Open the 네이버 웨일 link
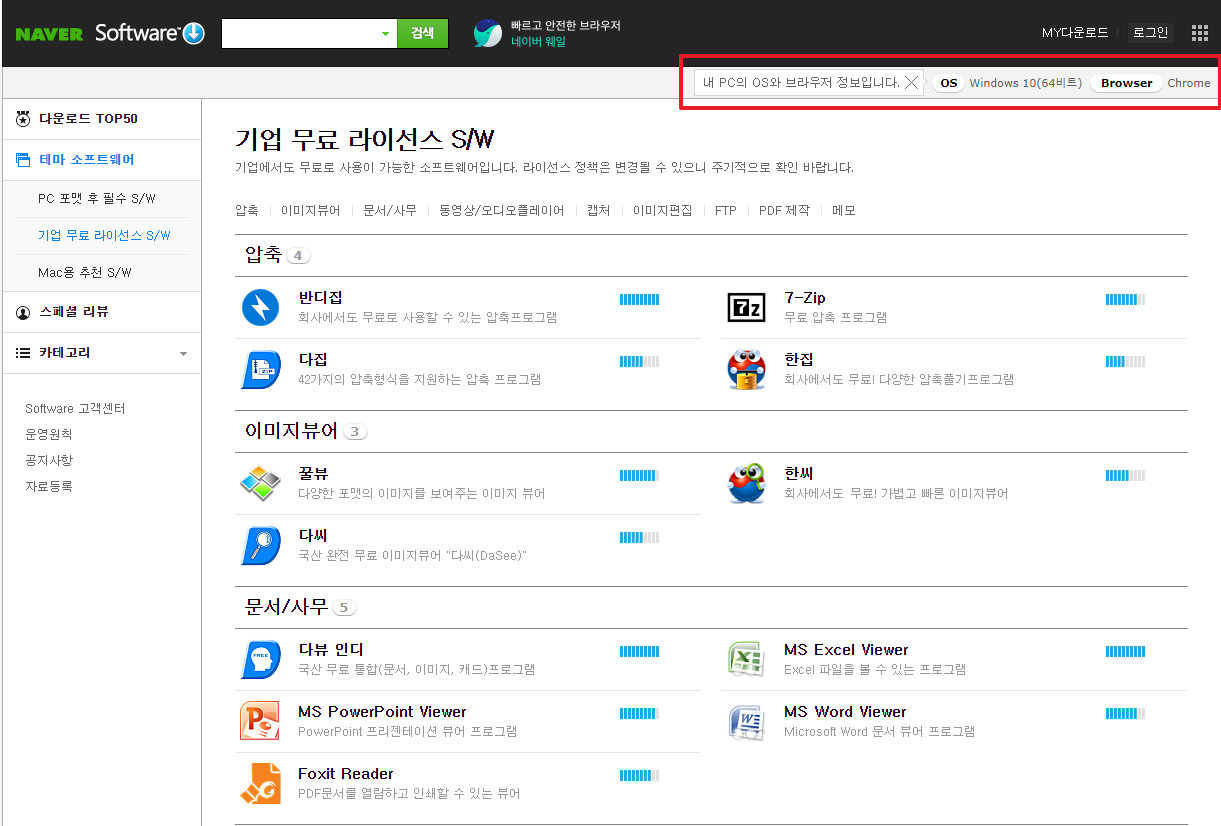1221x826 pixels. 538,42
